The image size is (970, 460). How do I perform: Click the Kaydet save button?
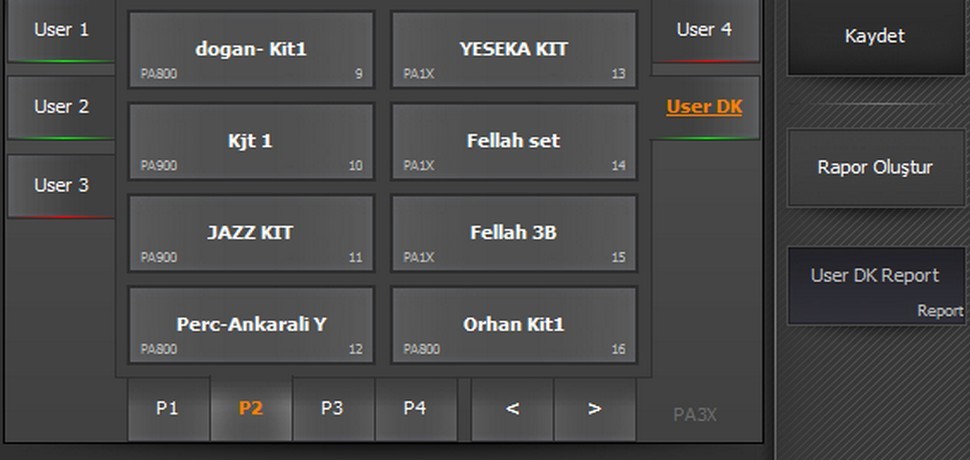click(x=874, y=37)
